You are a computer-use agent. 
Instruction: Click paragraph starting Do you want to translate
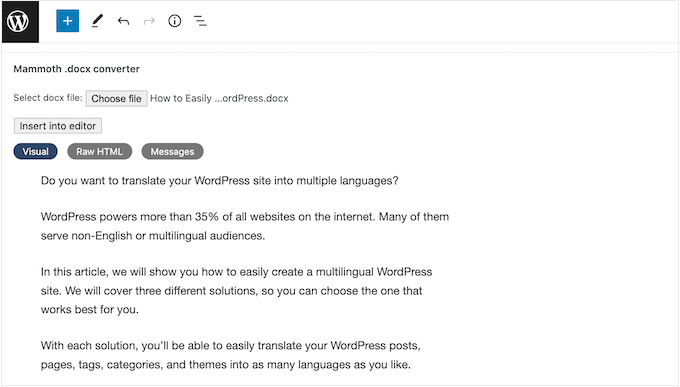coord(219,181)
